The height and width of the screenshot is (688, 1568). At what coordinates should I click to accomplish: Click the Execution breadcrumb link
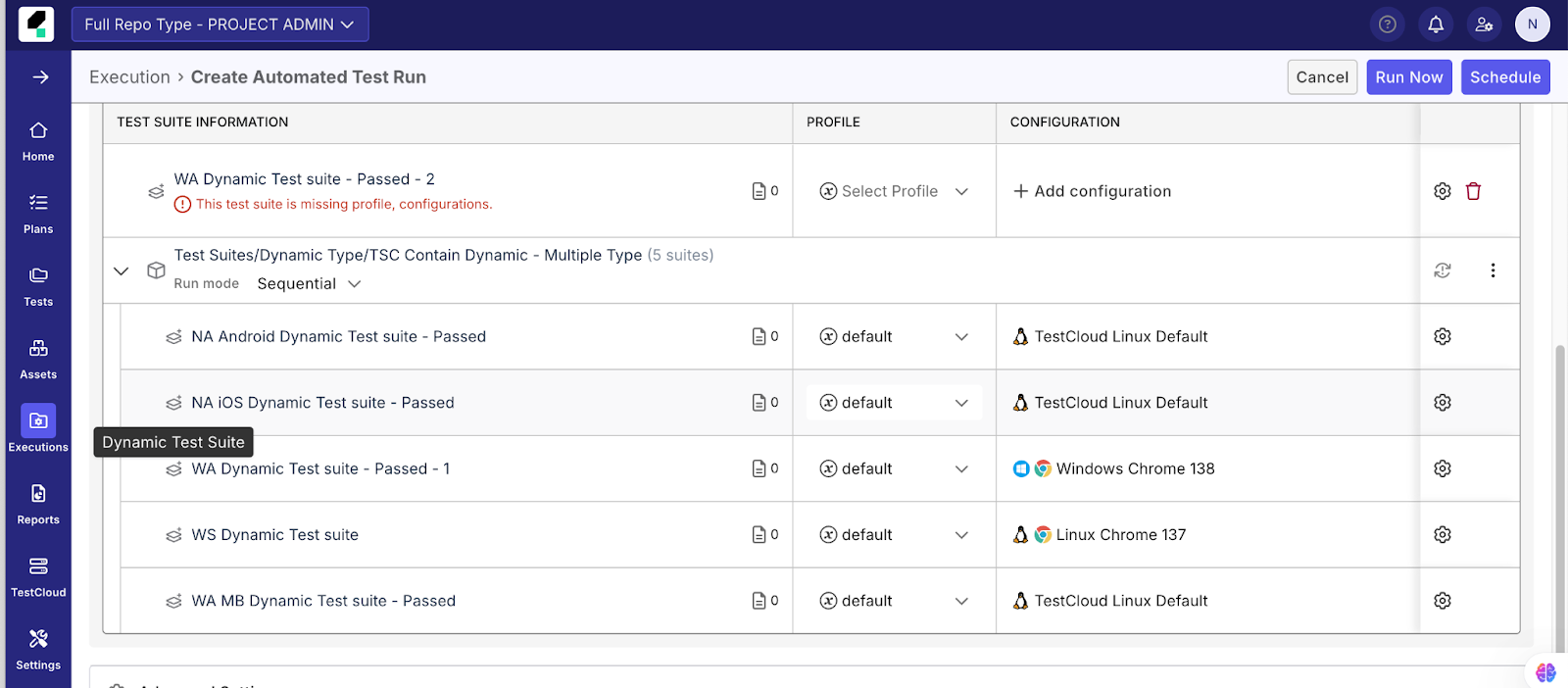(x=129, y=77)
